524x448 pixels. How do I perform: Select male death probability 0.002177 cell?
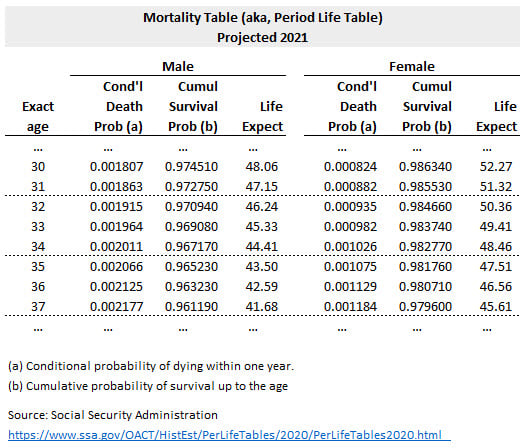click(116, 307)
